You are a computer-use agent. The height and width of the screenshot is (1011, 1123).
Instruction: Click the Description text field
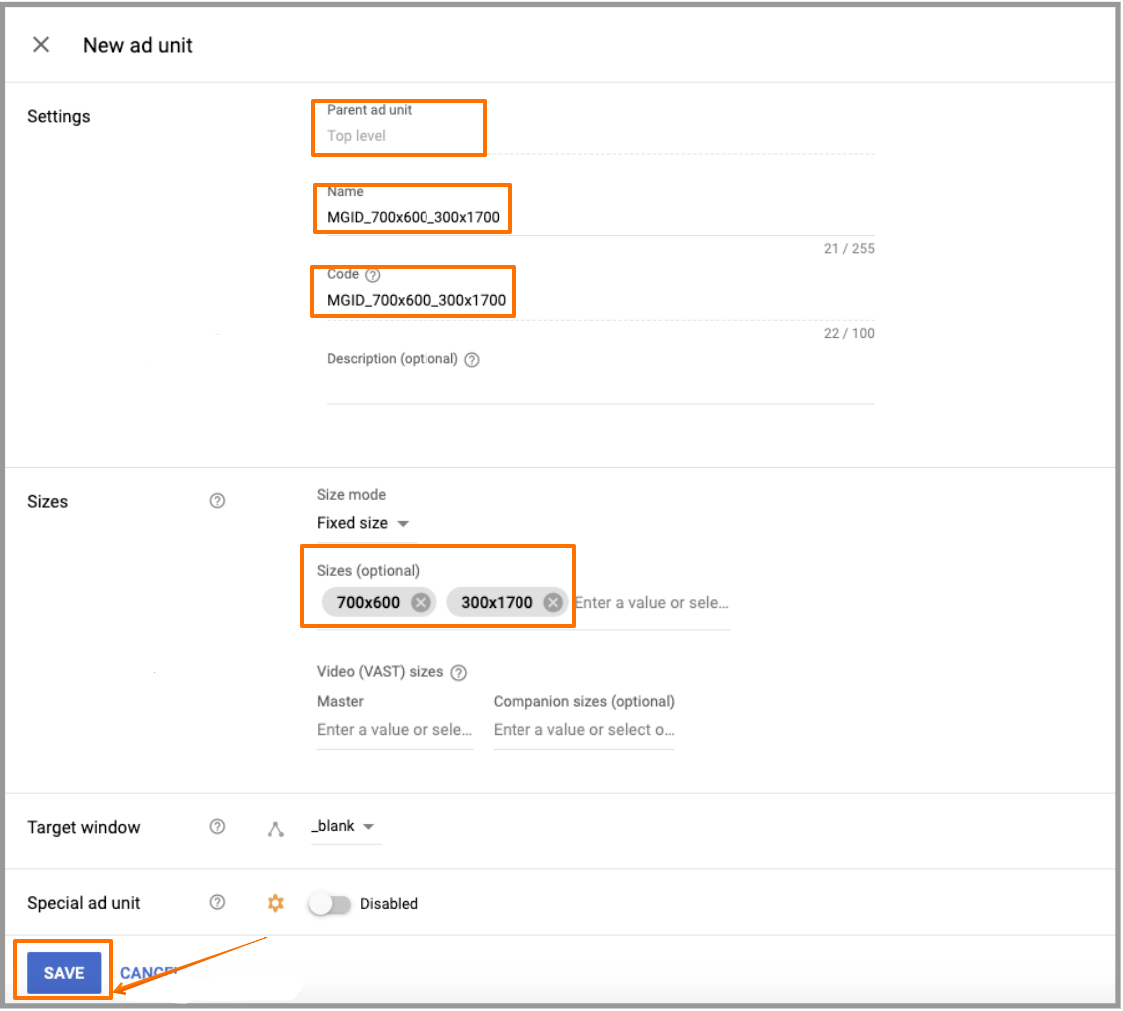tap(600, 388)
